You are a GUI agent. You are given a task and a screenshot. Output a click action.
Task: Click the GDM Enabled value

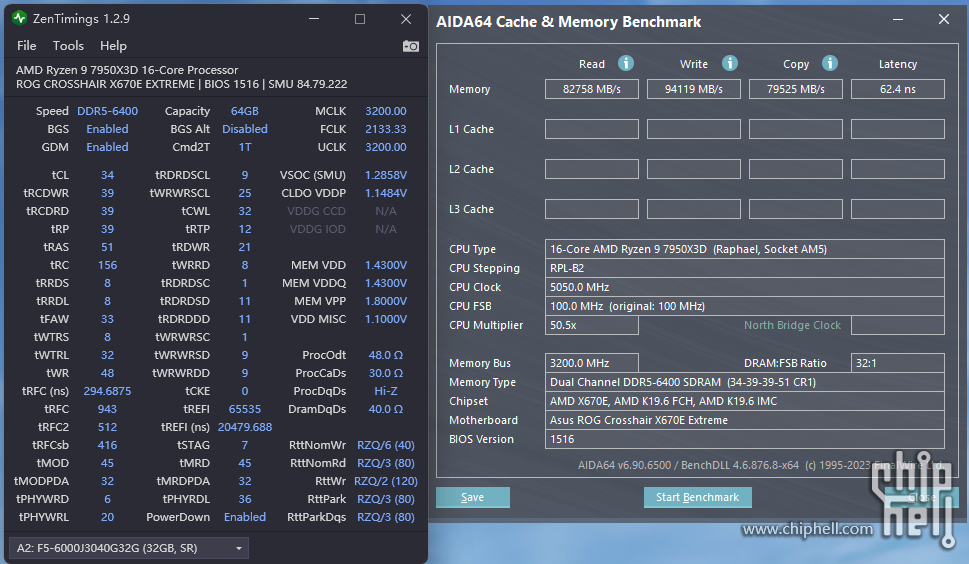tap(108, 147)
